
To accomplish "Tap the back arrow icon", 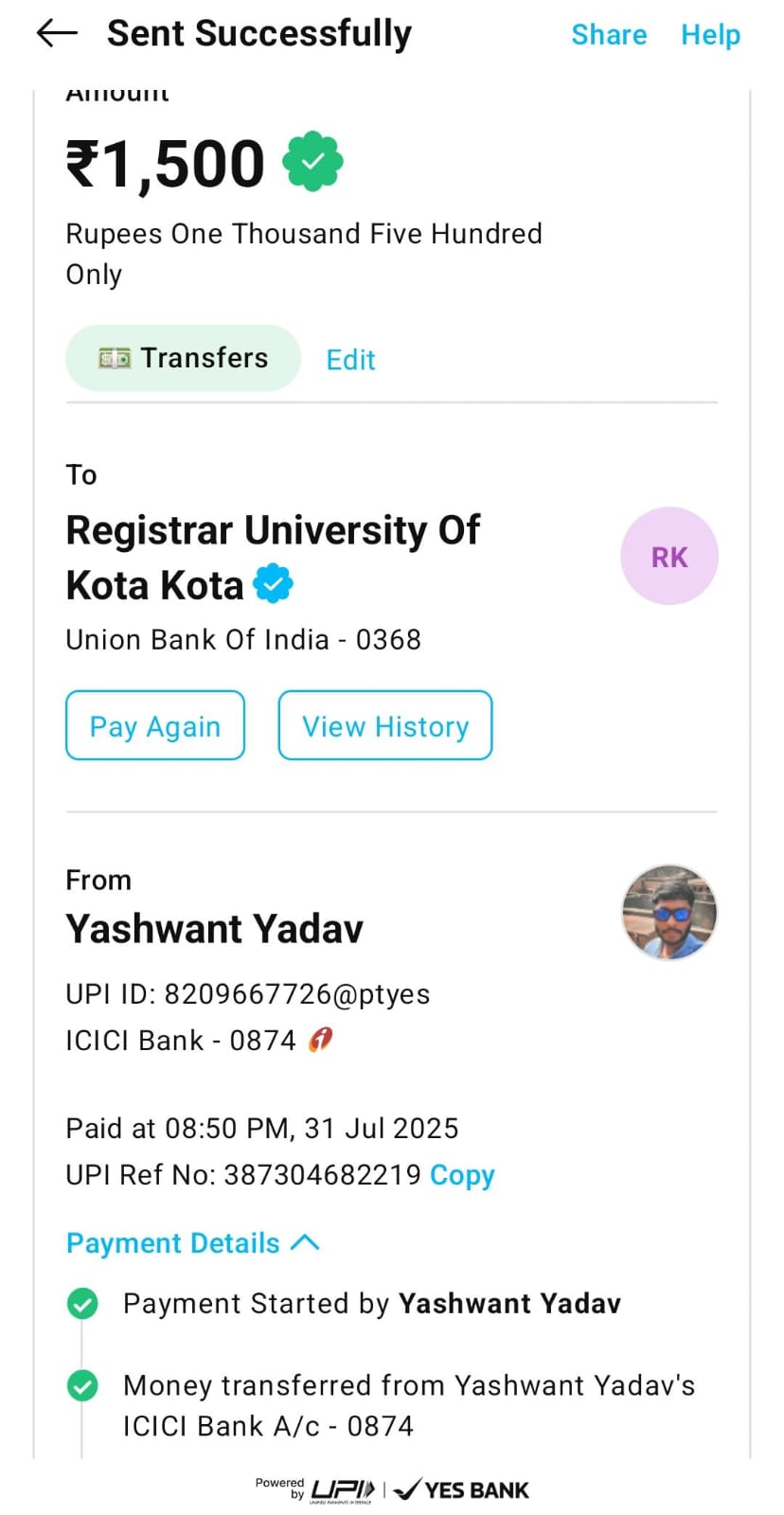I will (56, 34).
